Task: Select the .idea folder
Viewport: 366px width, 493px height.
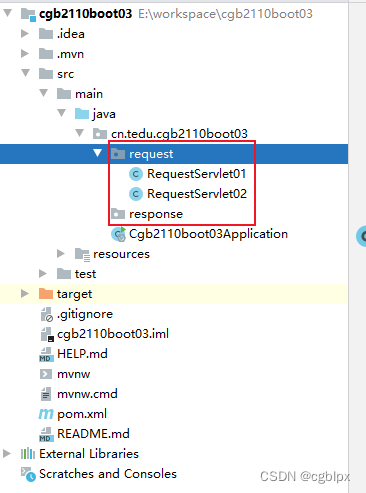Action: point(70,34)
